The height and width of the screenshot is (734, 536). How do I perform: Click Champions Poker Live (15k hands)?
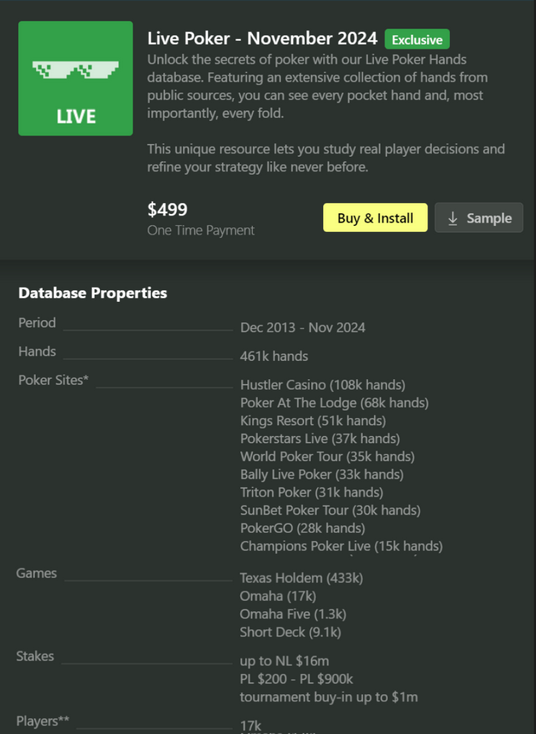pyautogui.click(x=341, y=546)
